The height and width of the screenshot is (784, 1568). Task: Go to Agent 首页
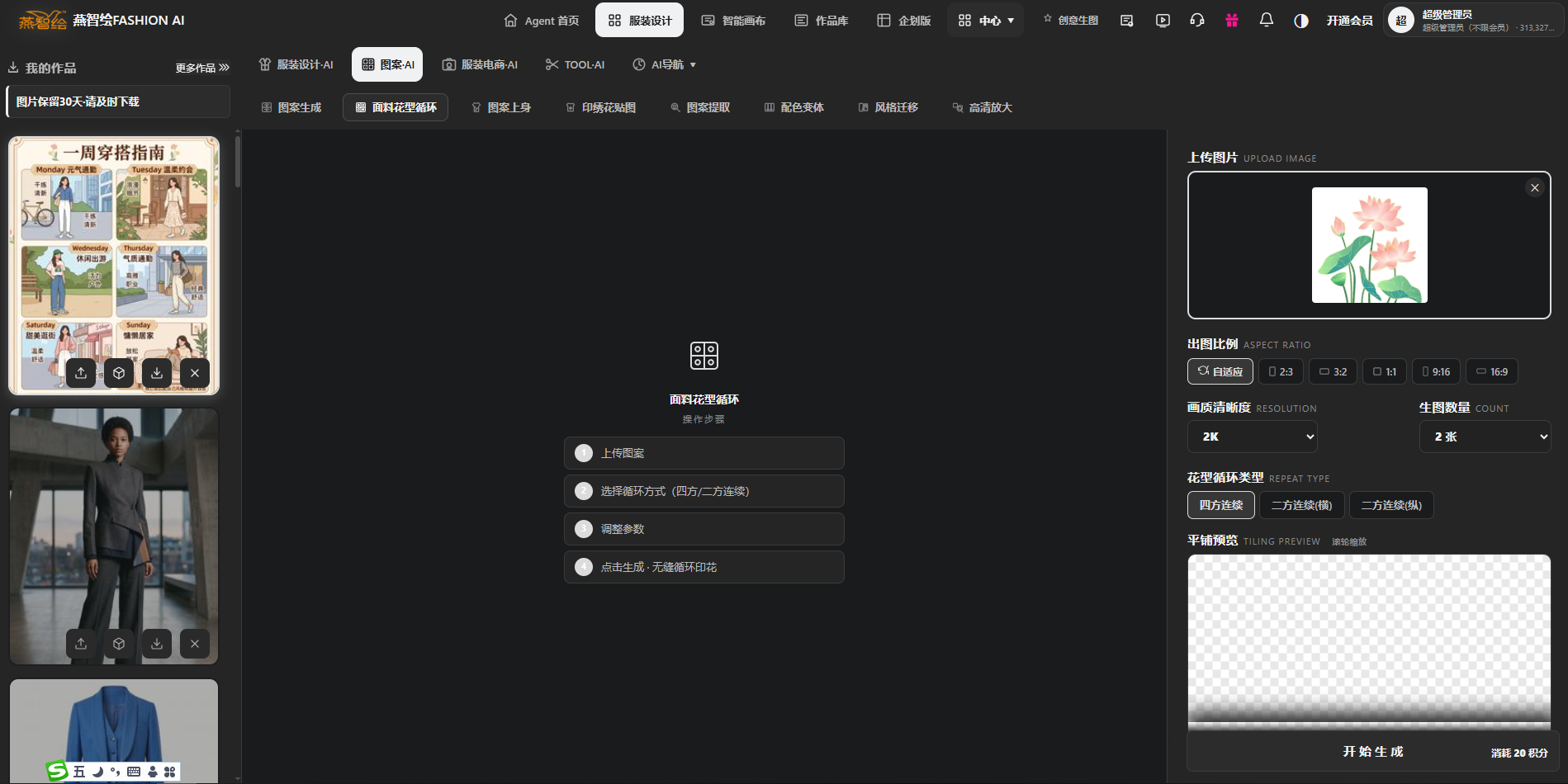coord(542,21)
